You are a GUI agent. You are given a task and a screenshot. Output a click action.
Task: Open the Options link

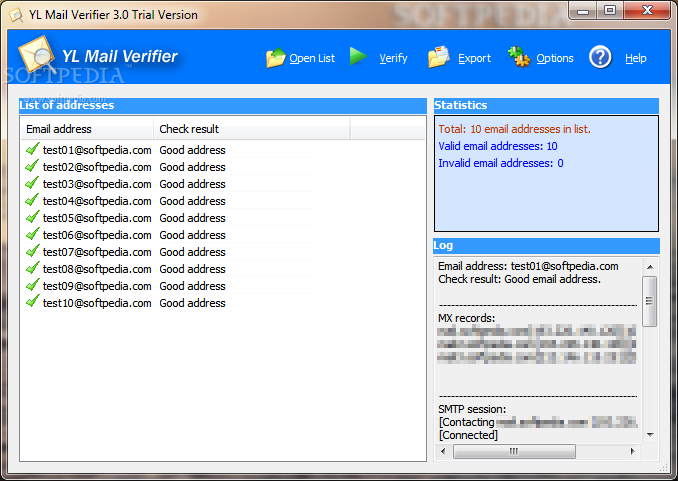[x=555, y=58]
